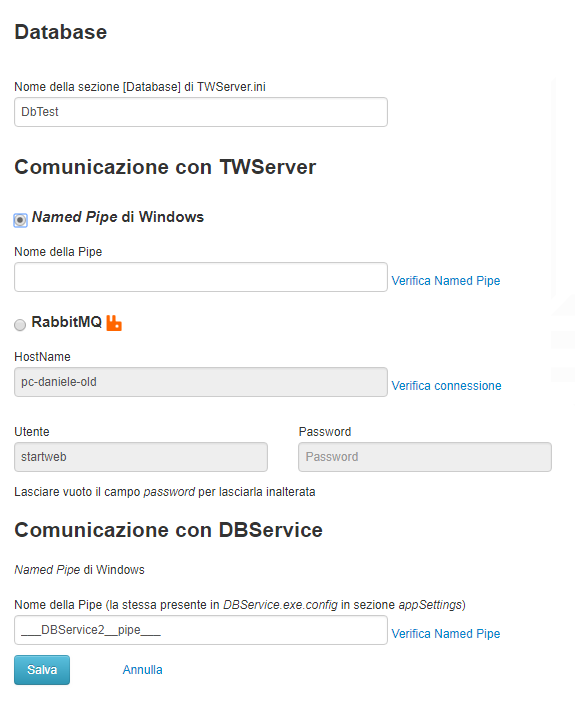
Task: Save settings with the Salva button
Action: (x=42, y=670)
